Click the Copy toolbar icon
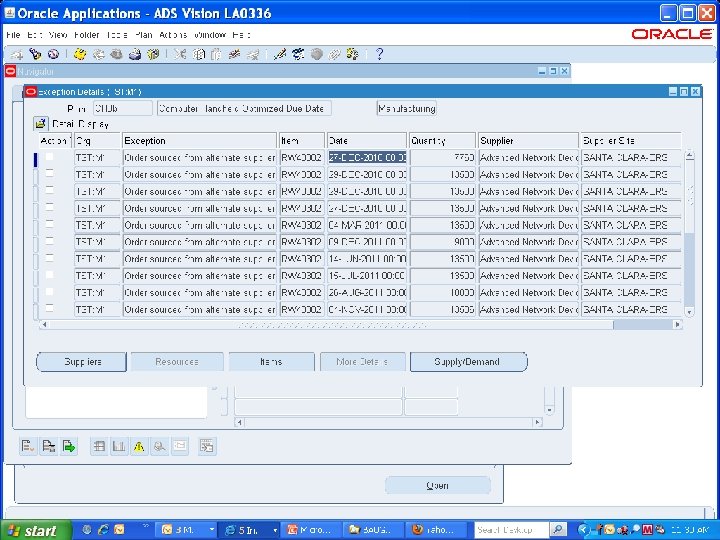720x540 pixels. [198, 55]
